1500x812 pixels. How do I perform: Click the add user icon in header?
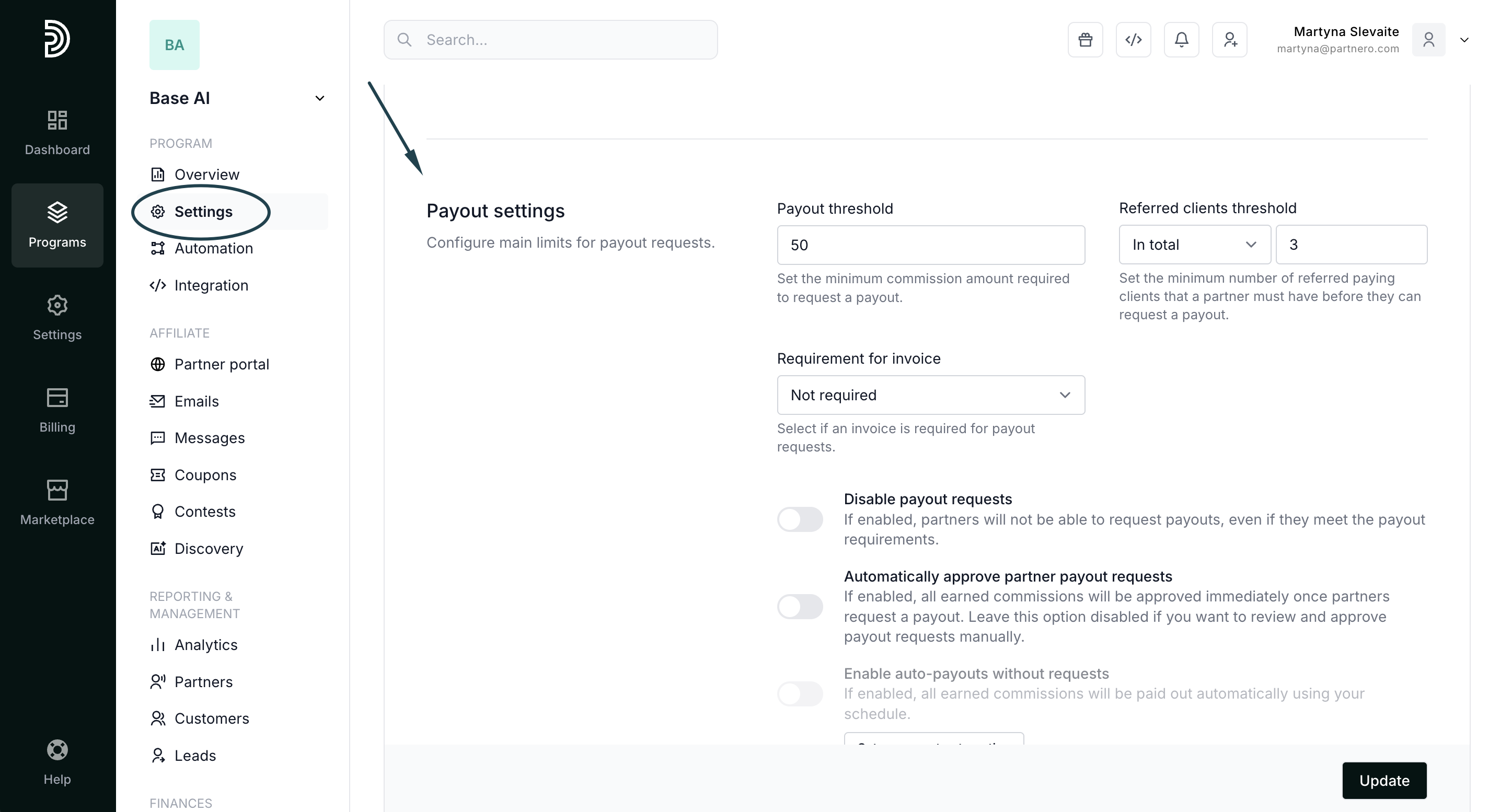point(1229,40)
